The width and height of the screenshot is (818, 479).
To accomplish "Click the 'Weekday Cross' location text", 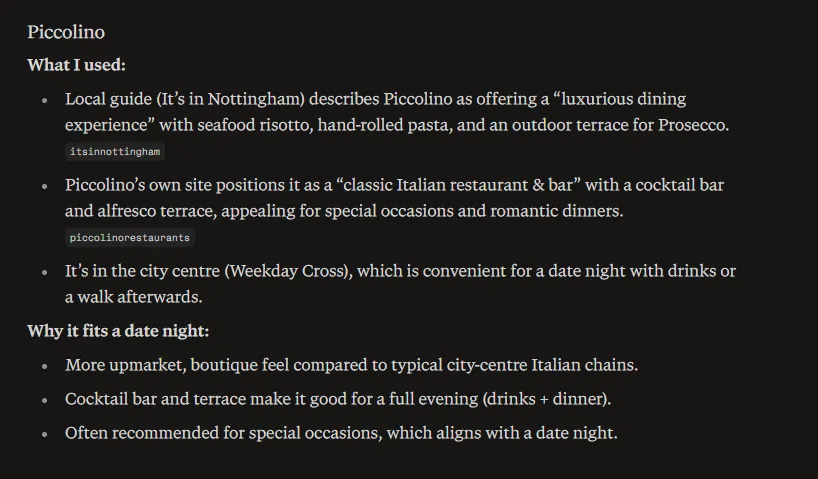I will (288, 271).
